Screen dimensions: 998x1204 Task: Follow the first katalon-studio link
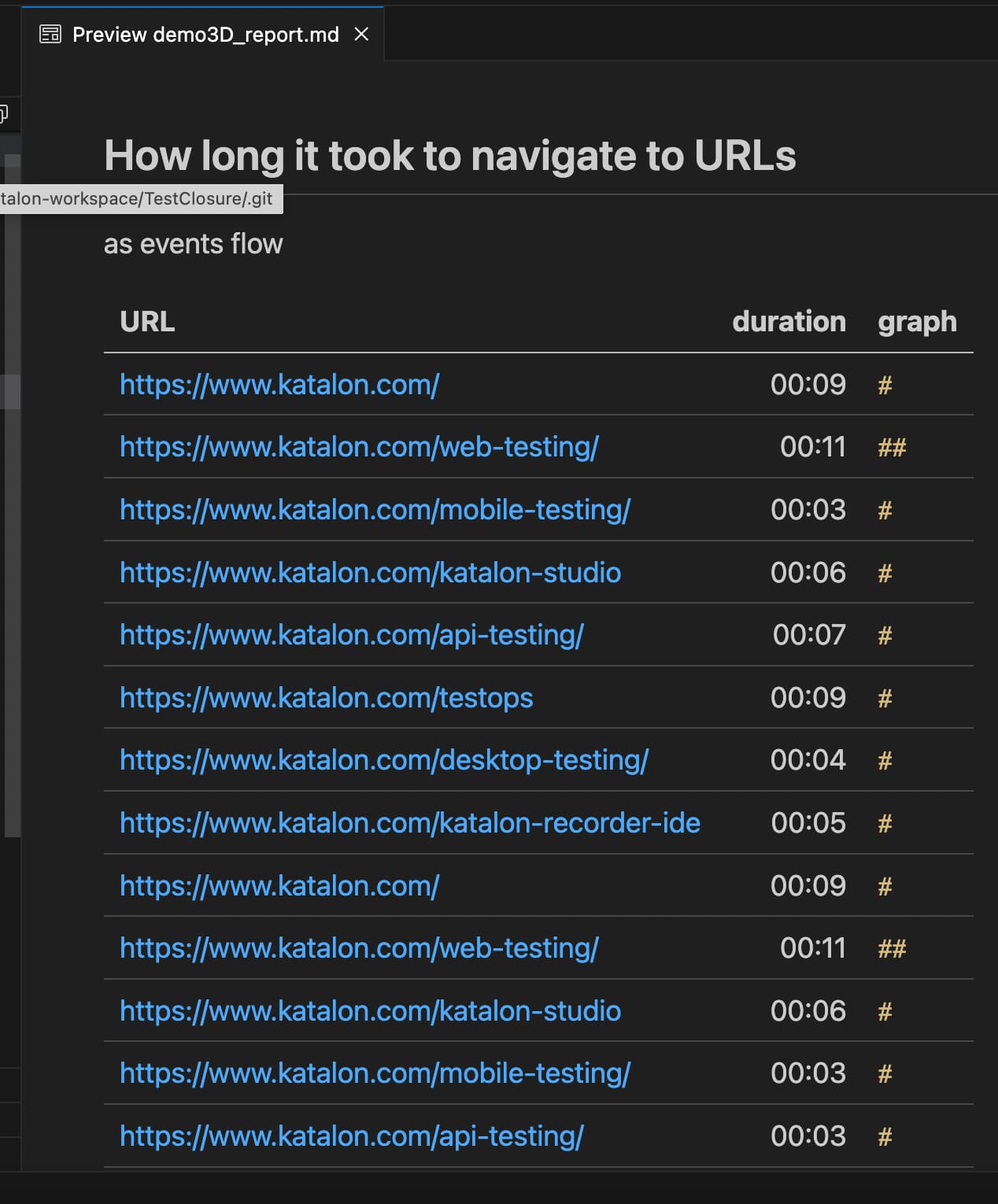coord(370,573)
